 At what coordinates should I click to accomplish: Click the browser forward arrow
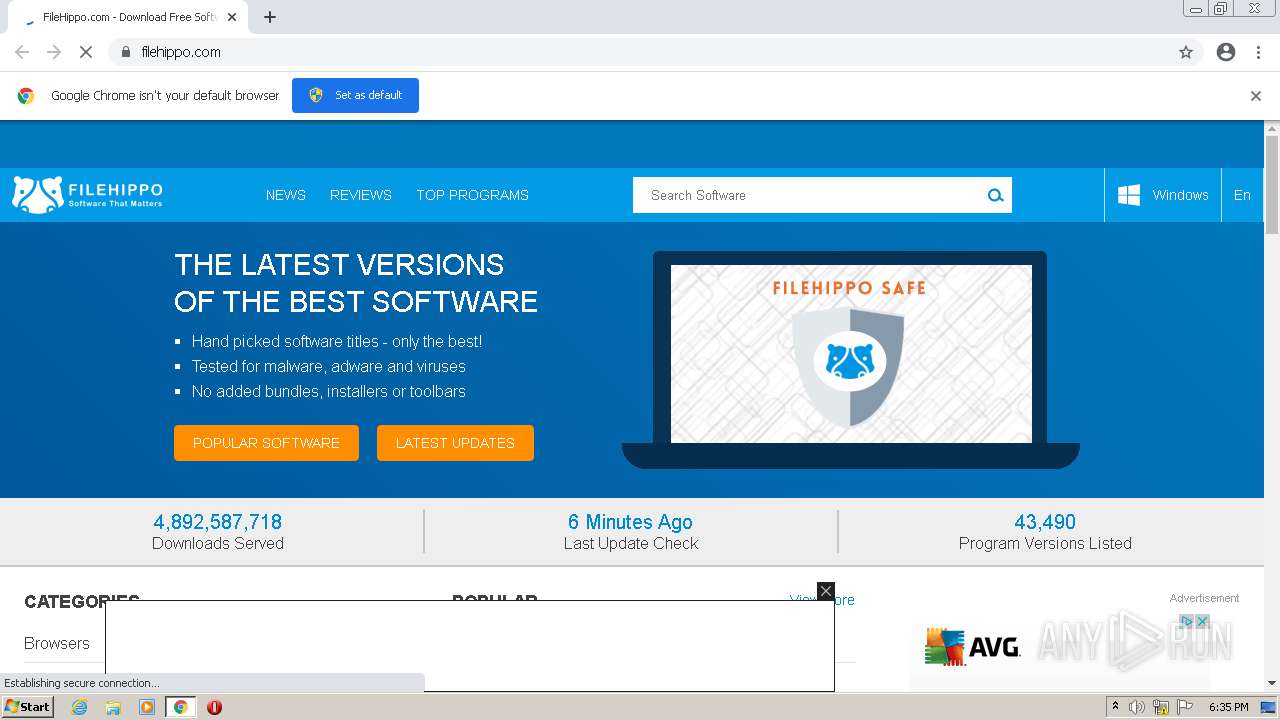pyautogui.click(x=54, y=52)
